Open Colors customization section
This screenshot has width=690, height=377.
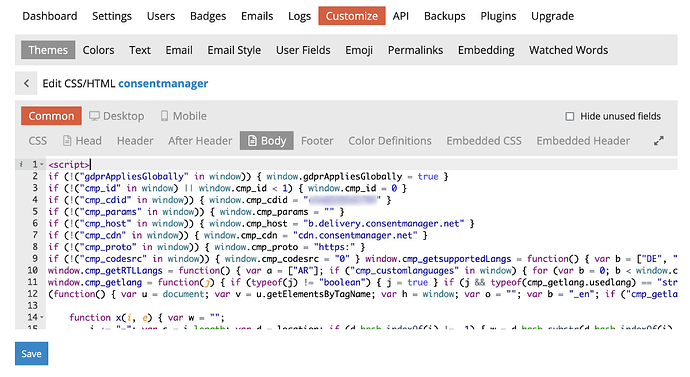pos(99,50)
